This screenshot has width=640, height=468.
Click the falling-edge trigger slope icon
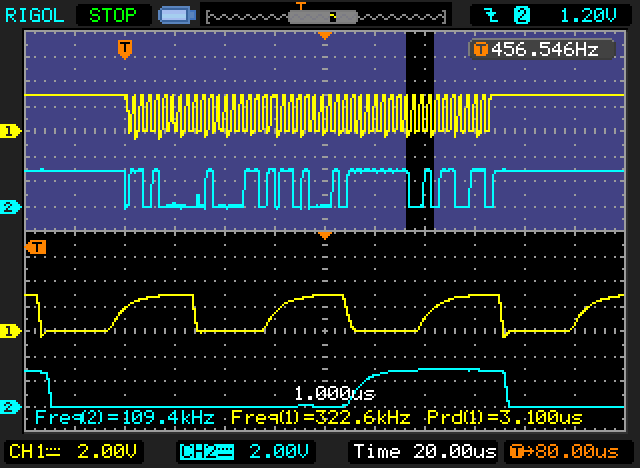point(493,16)
